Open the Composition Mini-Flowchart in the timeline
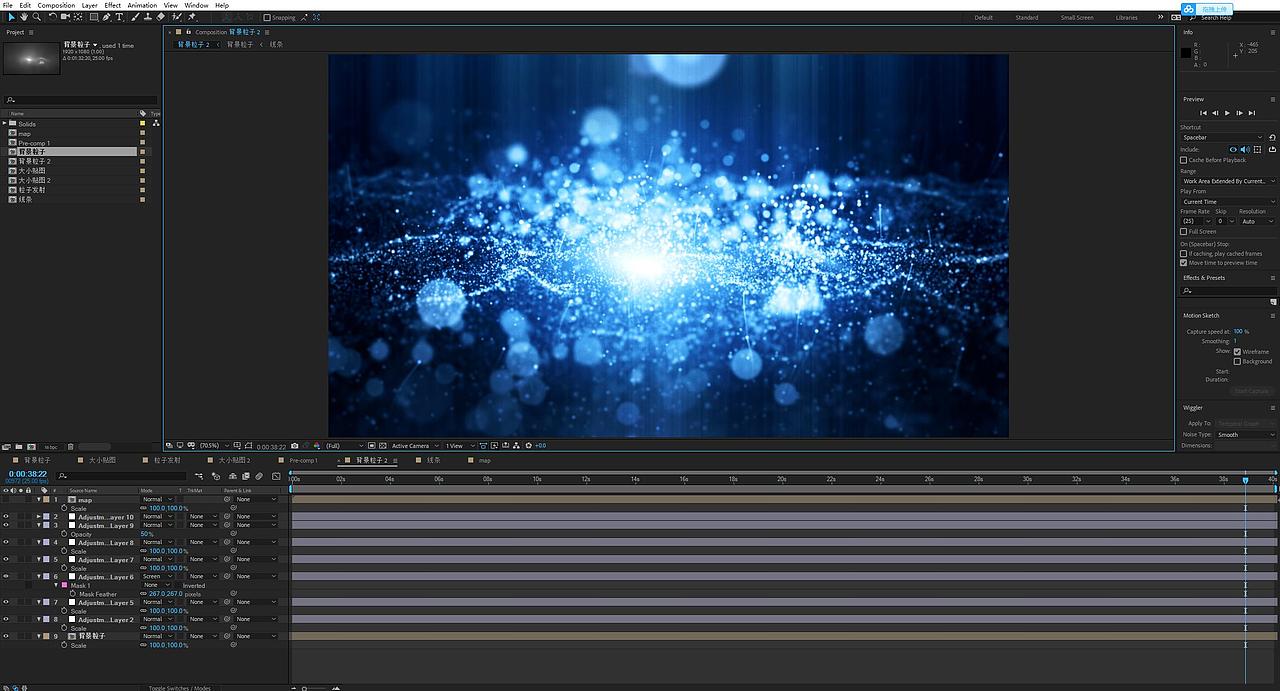 [198, 476]
